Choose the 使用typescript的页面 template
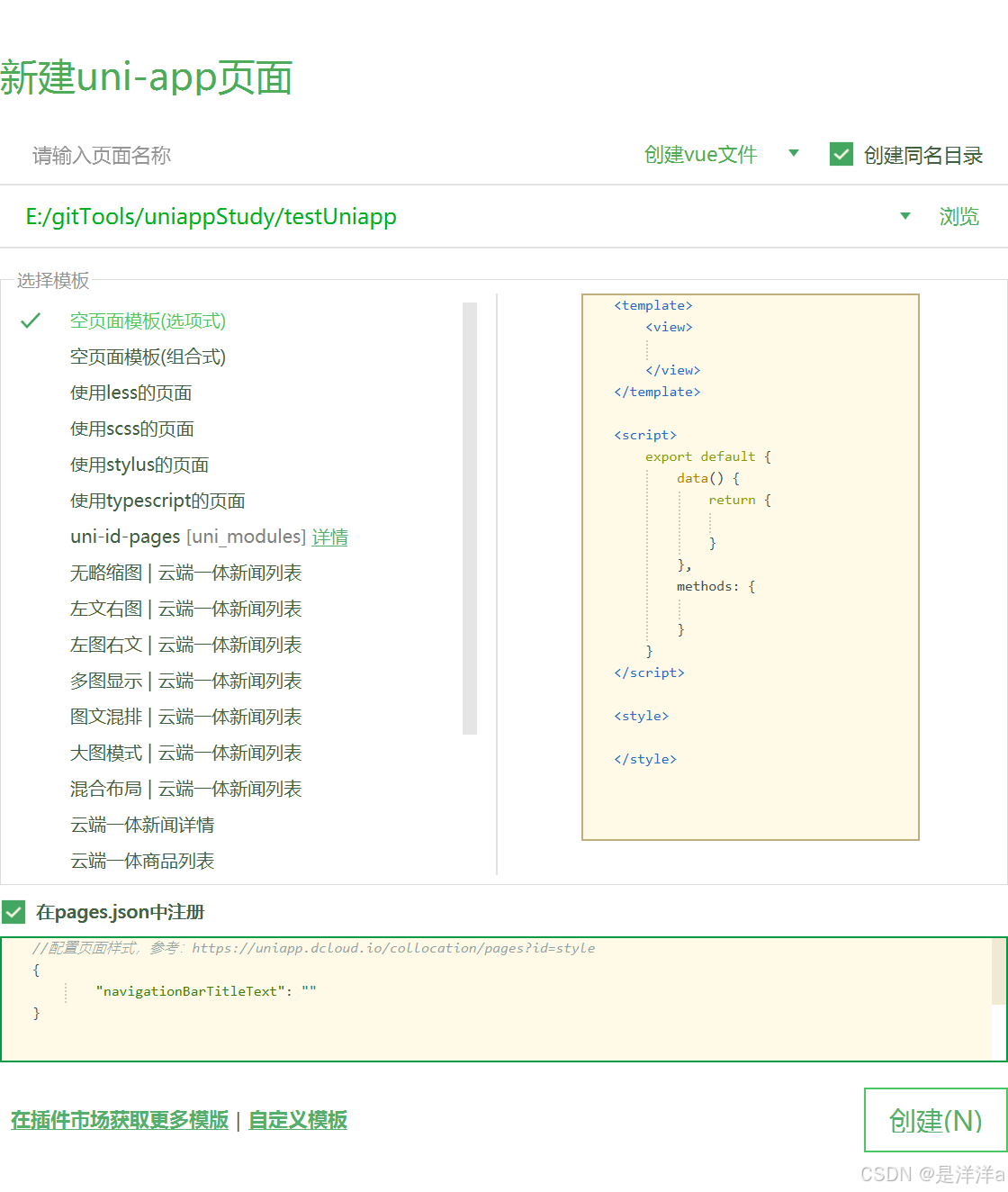 [157, 501]
